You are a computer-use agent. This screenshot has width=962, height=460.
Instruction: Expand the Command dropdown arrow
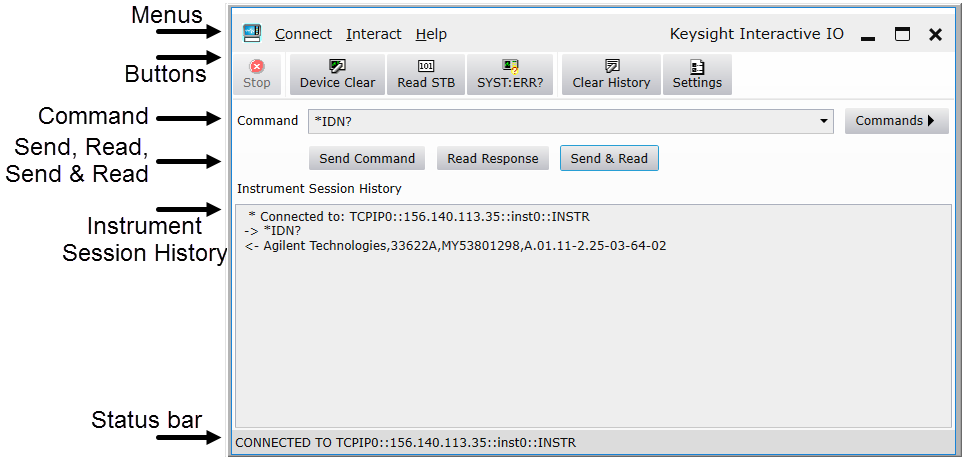click(x=824, y=121)
